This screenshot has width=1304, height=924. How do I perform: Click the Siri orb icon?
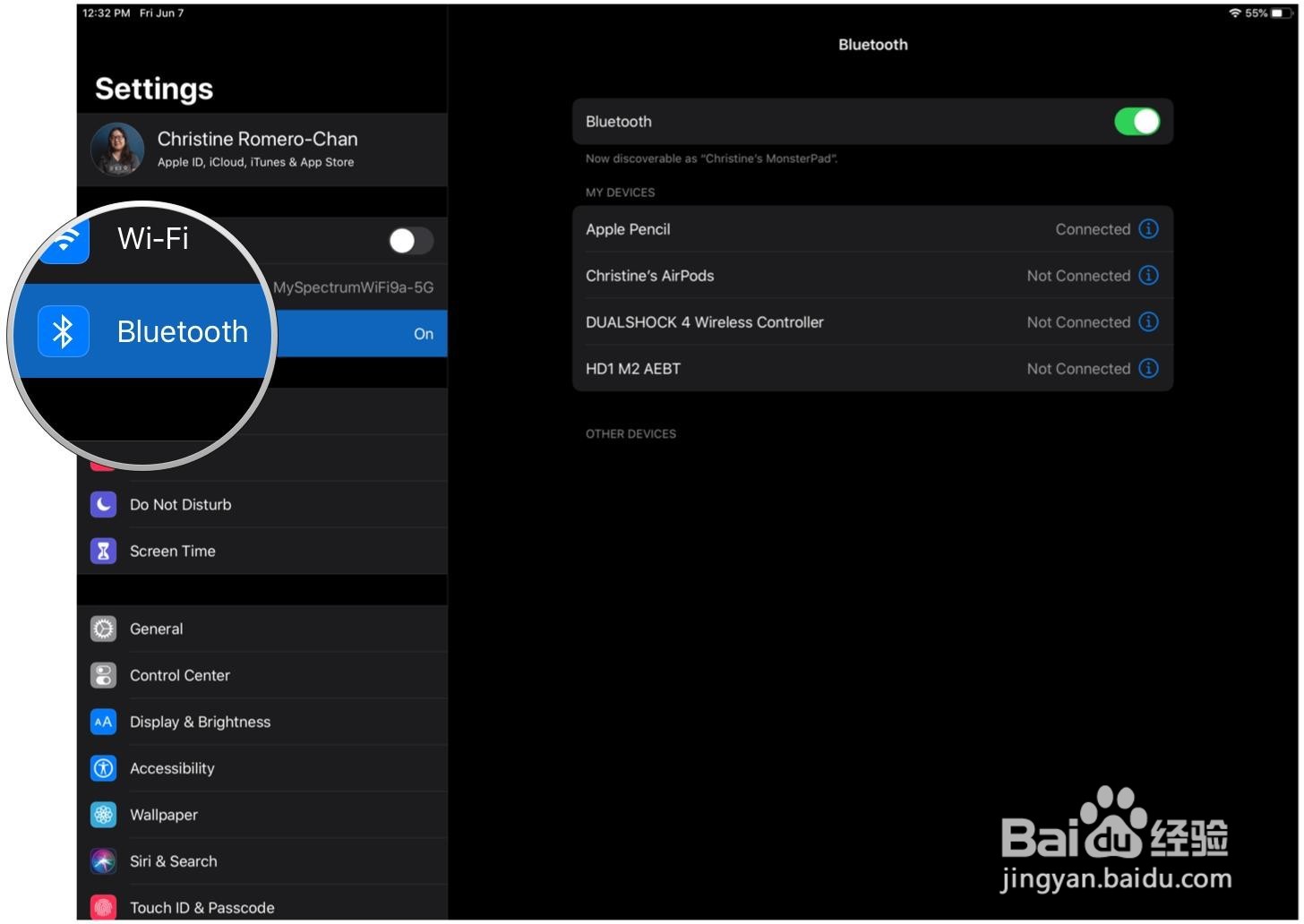click(x=104, y=862)
